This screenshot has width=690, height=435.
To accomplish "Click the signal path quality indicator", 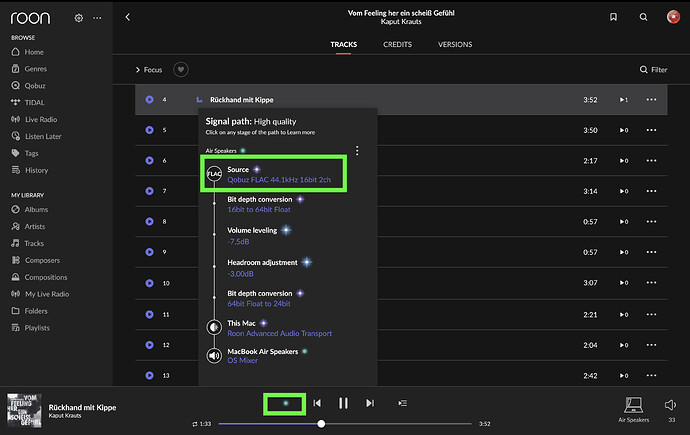I will pyautogui.click(x=287, y=403).
